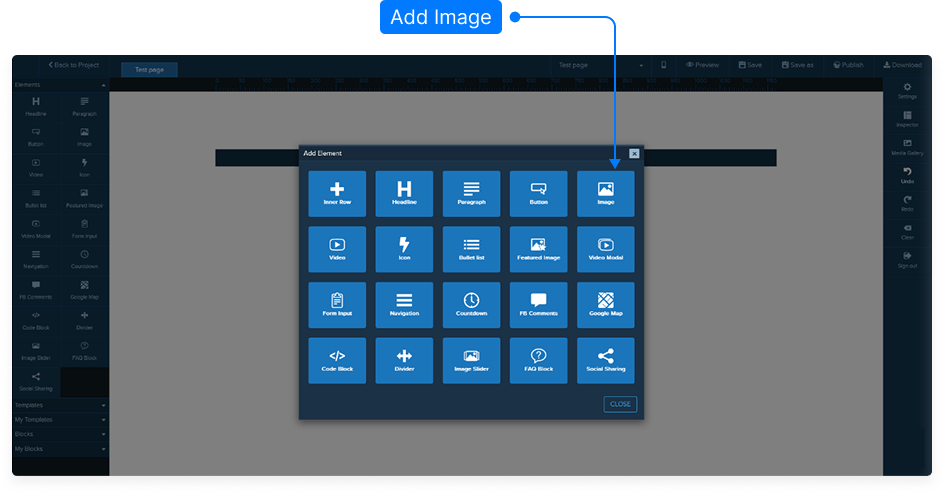944x494 pixels.
Task: Go Back to Project link
Action: 73,65
